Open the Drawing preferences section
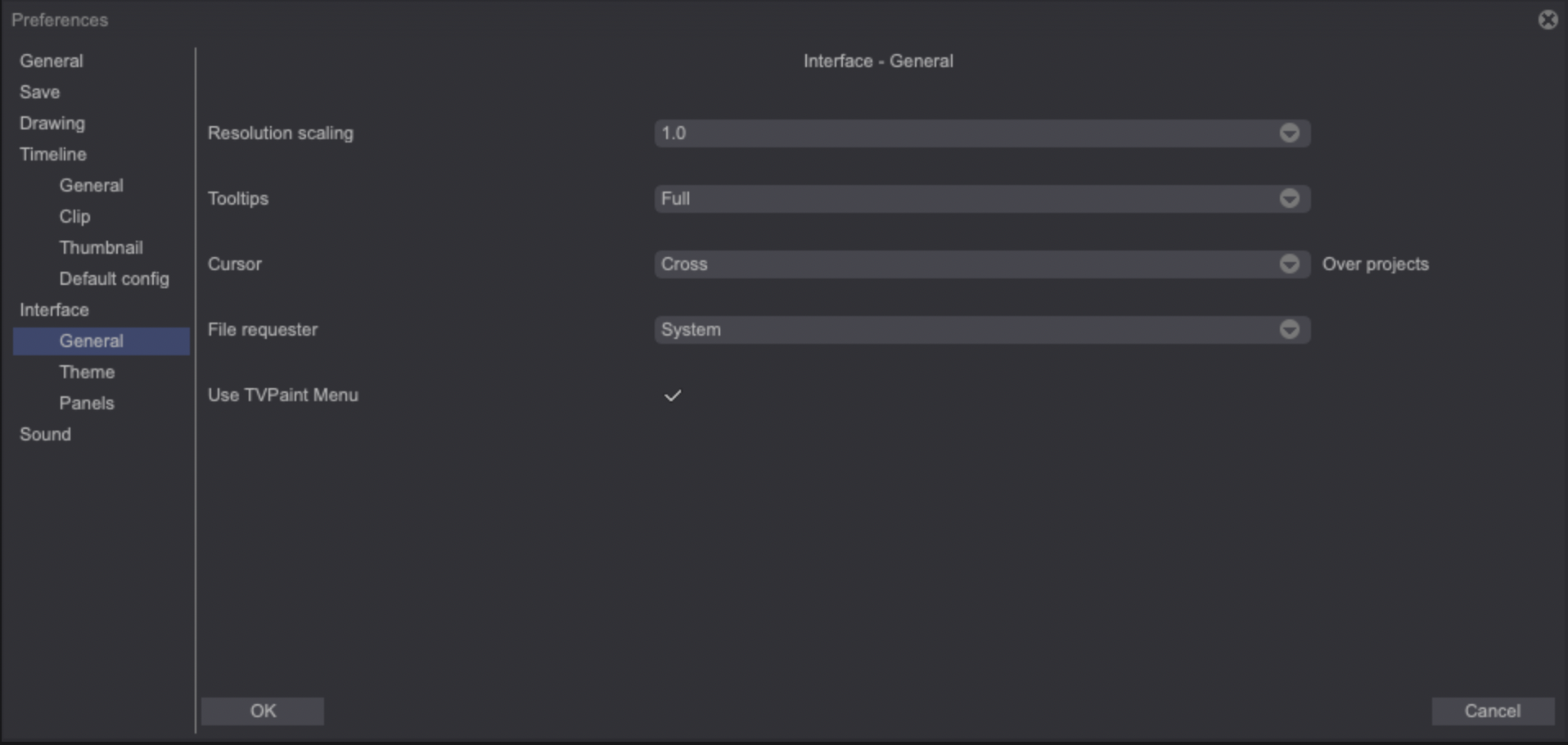This screenshot has height=745, width=1568. click(52, 123)
